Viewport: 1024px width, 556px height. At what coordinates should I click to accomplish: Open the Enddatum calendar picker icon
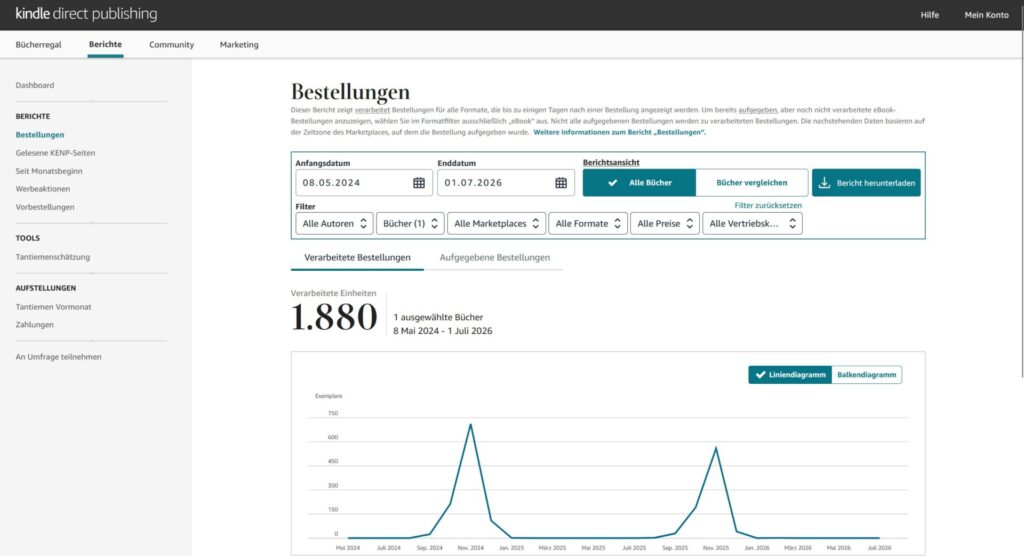pos(561,183)
